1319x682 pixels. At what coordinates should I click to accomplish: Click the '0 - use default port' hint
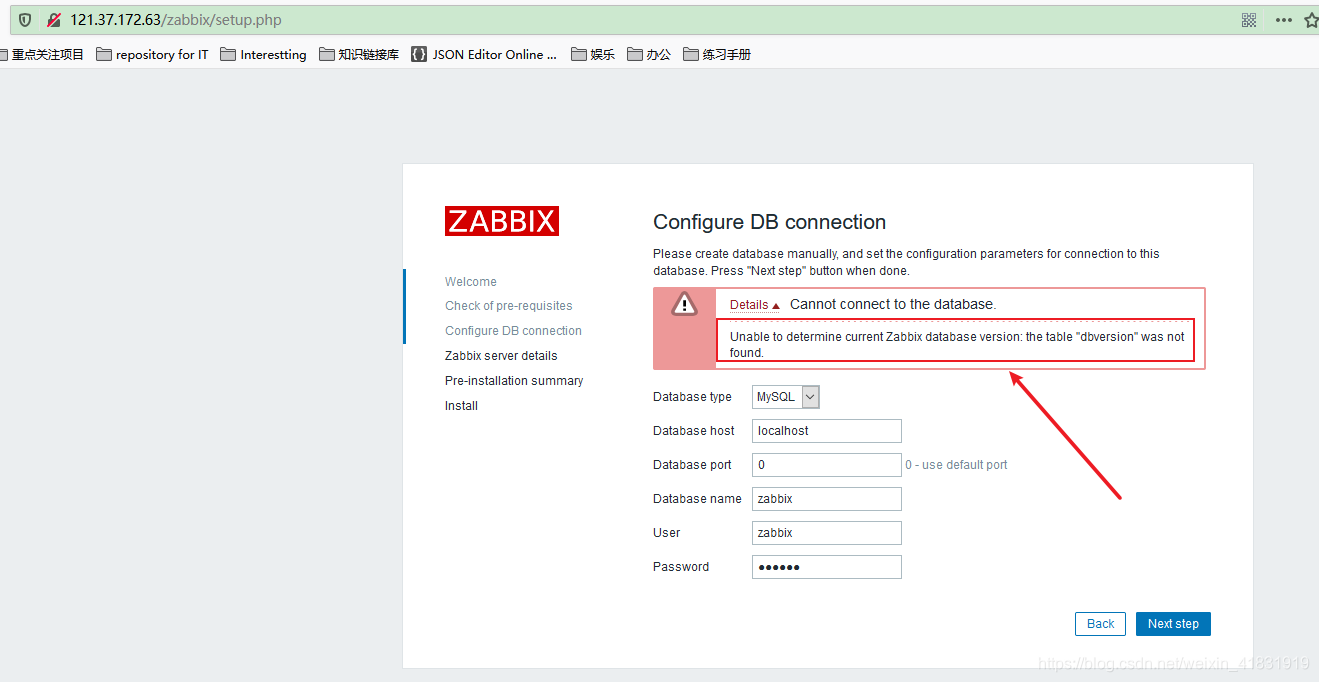pyautogui.click(x=956, y=465)
